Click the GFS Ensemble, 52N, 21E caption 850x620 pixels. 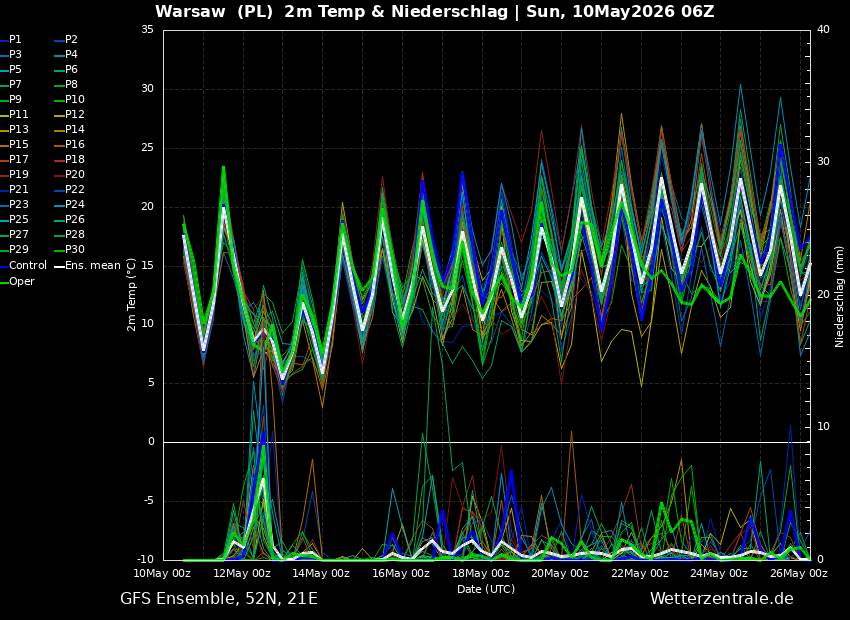pyautogui.click(x=219, y=599)
